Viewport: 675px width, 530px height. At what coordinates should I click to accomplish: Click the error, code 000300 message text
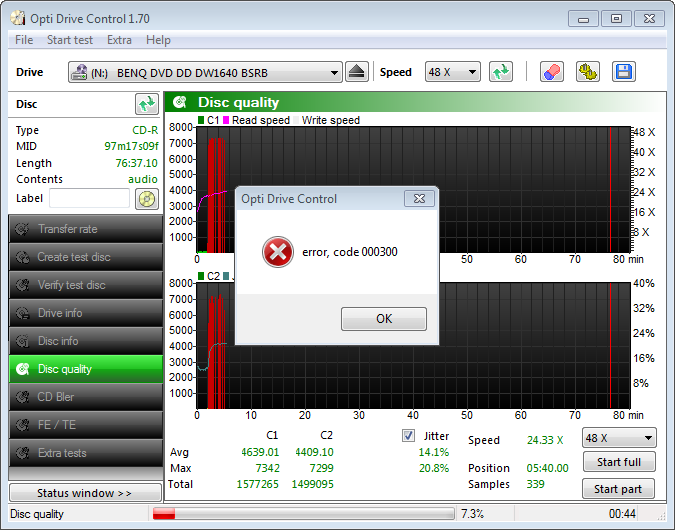[350, 252]
